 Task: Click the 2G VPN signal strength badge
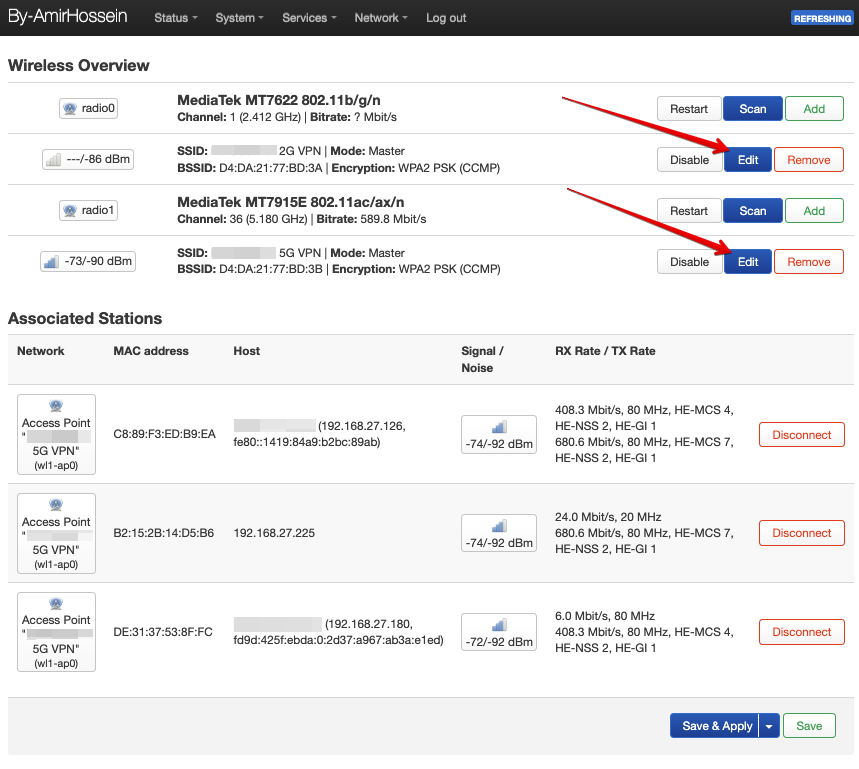tap(88, 160)
